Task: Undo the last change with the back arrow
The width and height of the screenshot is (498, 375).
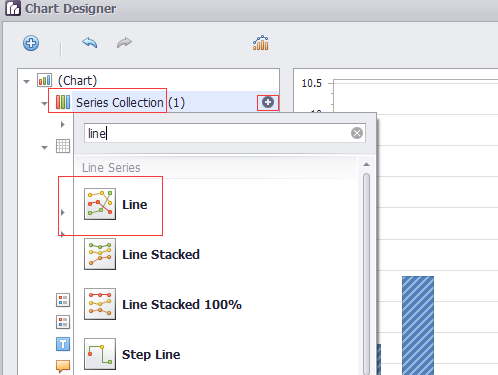Action: 90,43
